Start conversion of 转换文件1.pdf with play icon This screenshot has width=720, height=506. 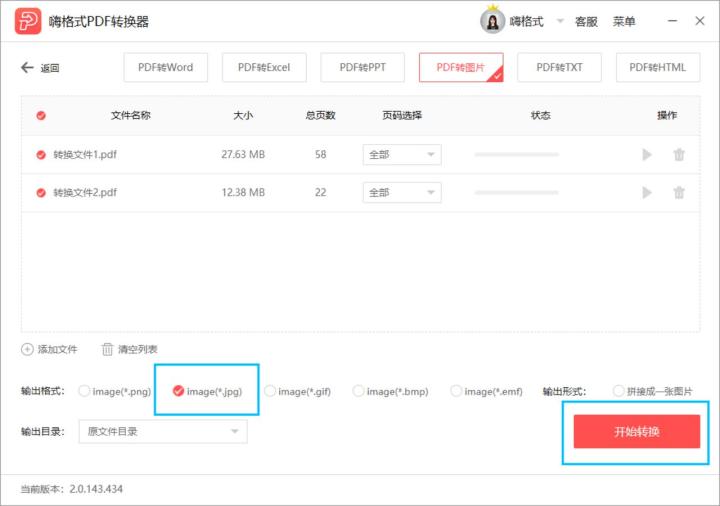pyautogui.click(x=647, y=155)
